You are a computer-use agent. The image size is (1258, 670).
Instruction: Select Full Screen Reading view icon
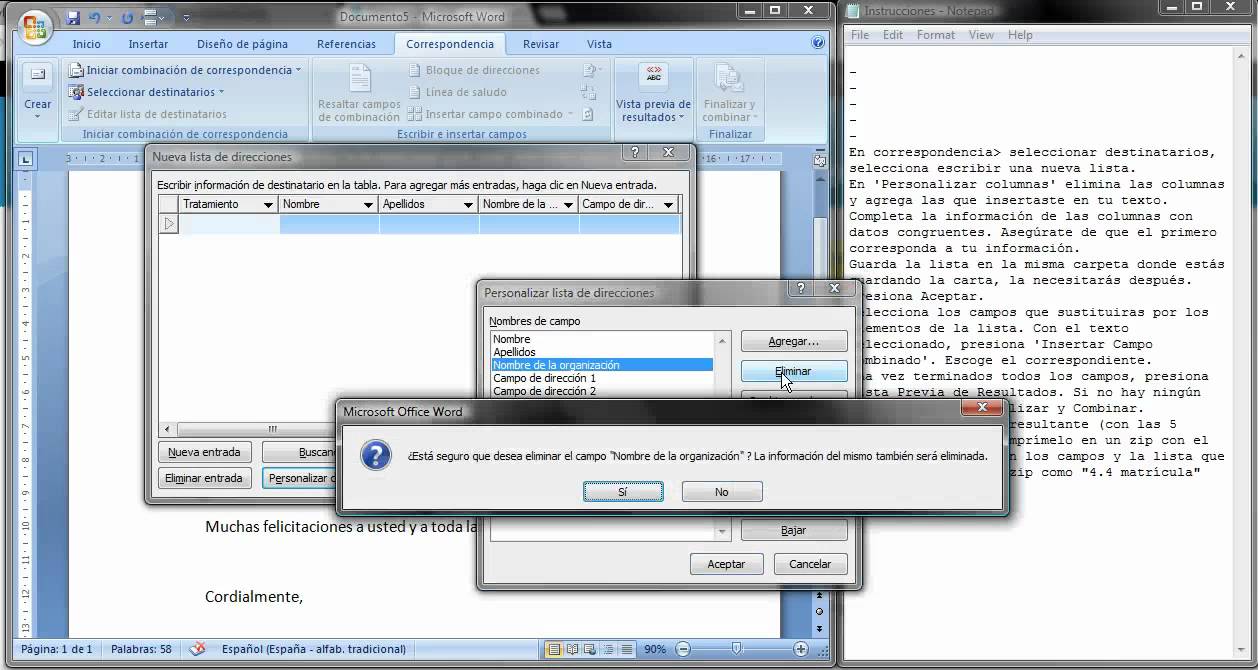[x=570, y=649]
